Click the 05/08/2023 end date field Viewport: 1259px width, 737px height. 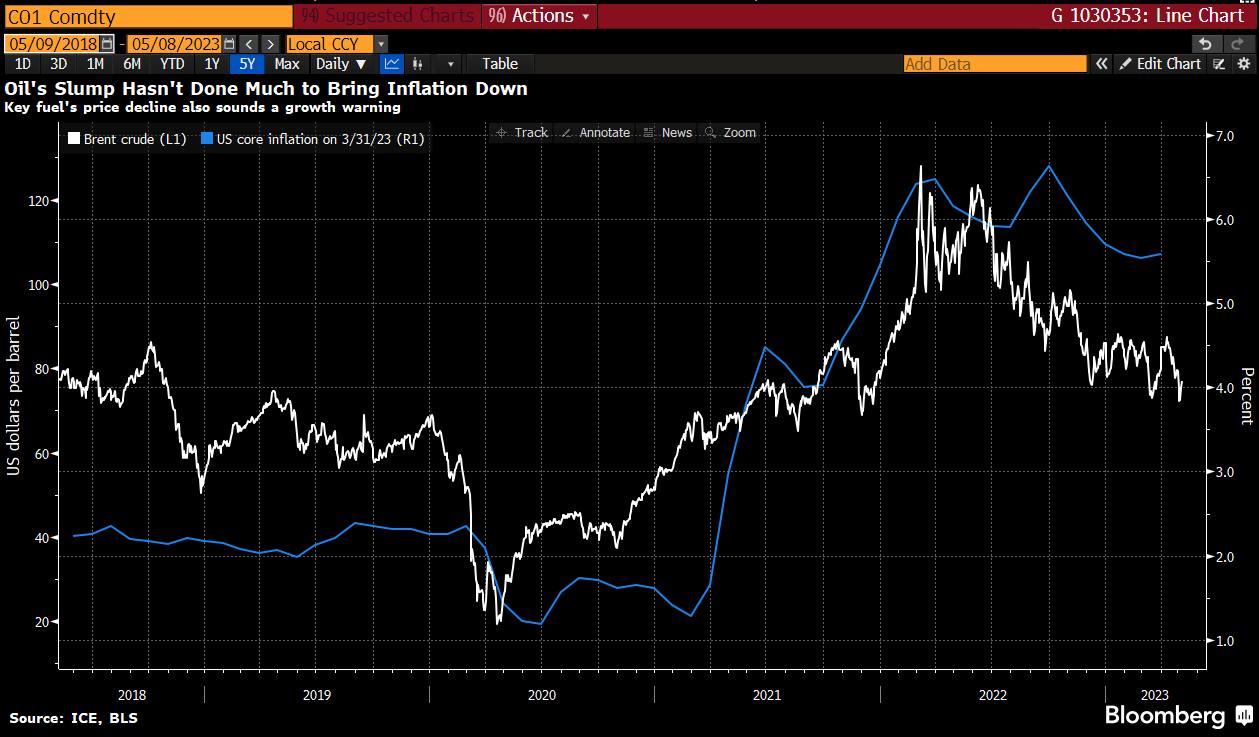[x=175, y=44]
